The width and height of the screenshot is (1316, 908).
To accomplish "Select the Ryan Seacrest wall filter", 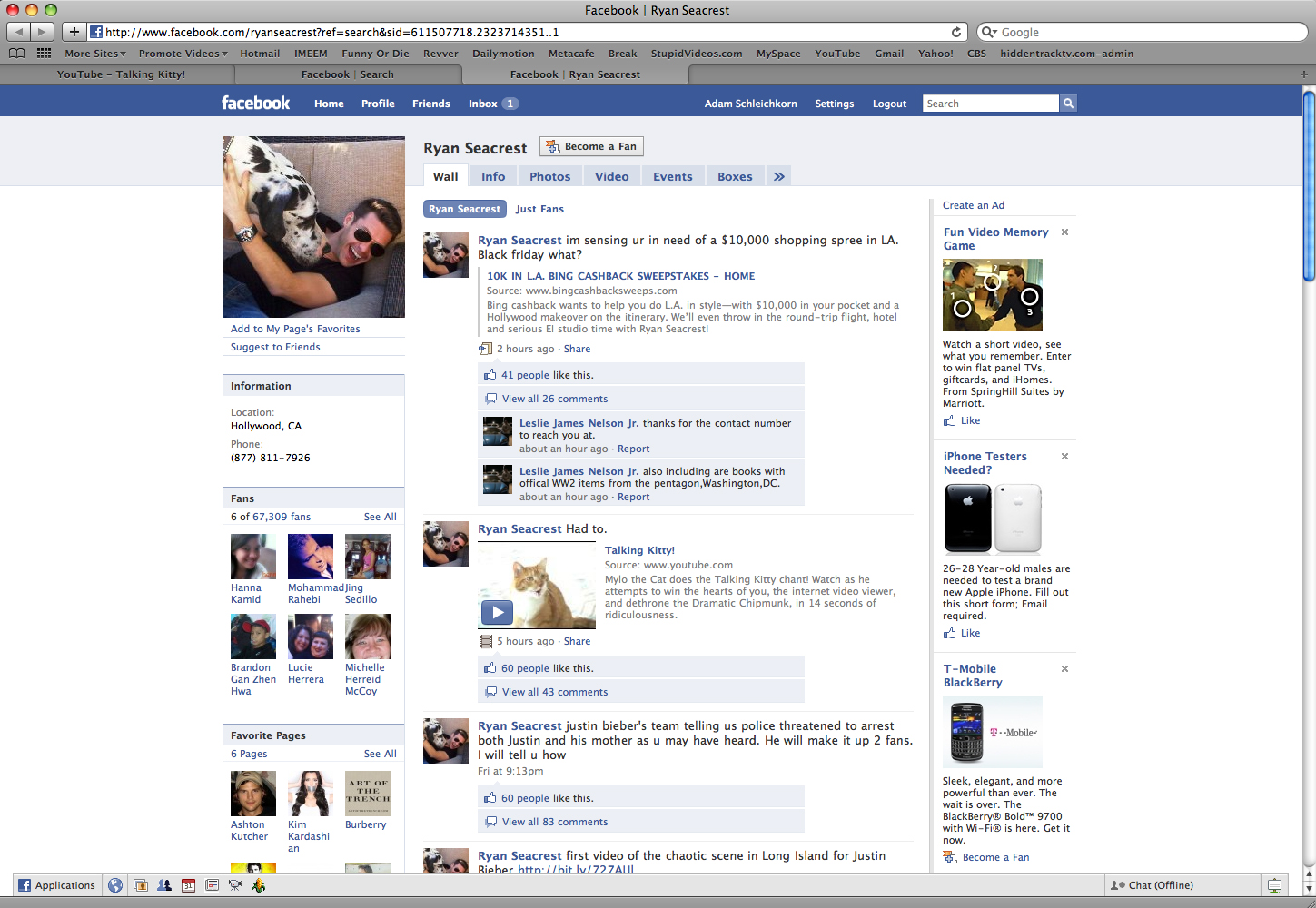I will point(465,209).
